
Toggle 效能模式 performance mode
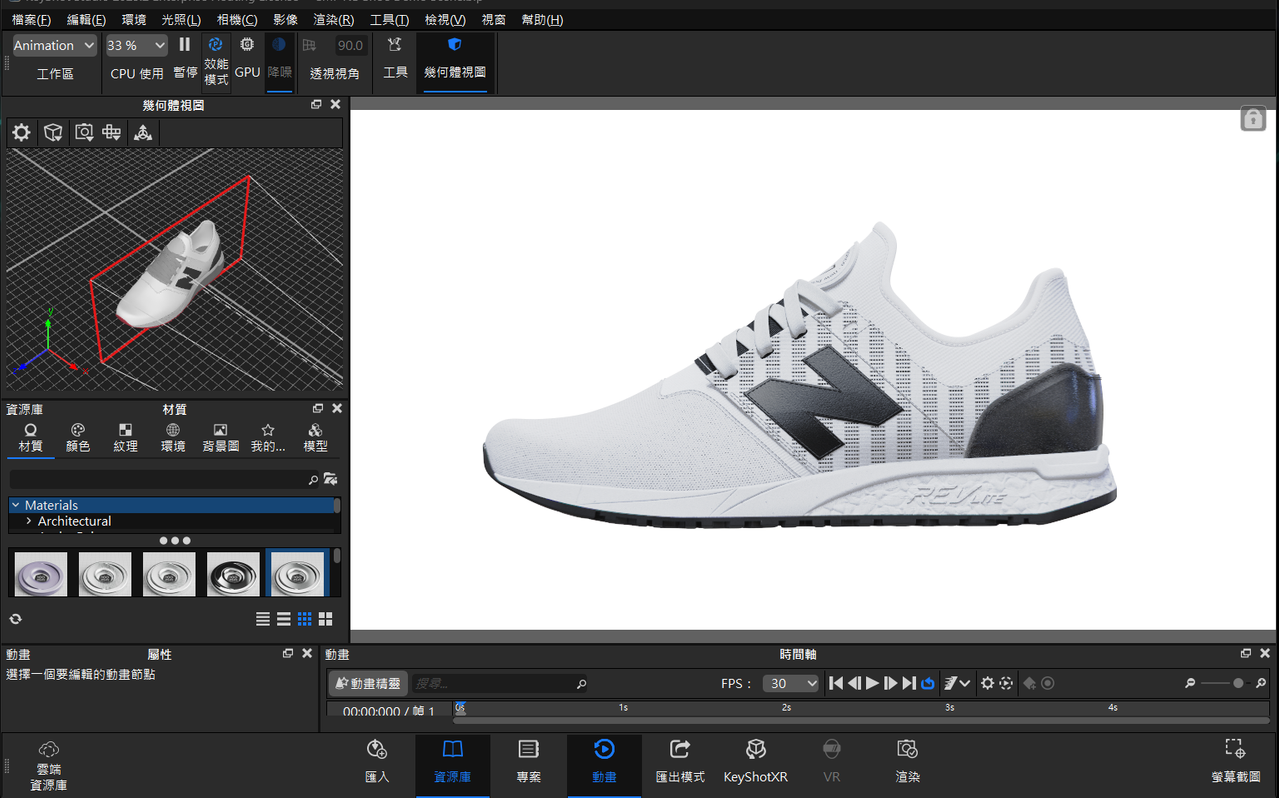[216, 61]
